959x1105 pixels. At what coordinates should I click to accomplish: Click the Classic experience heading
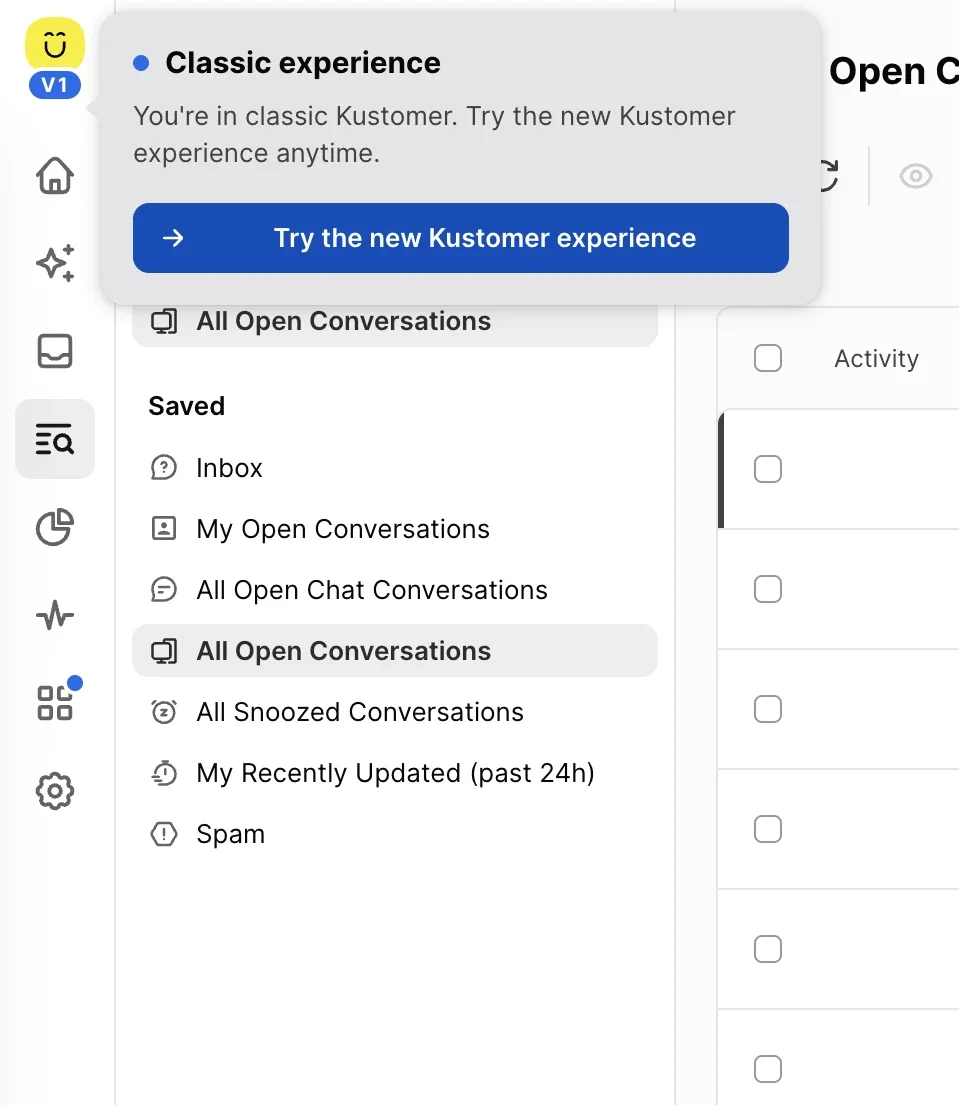point(303,63)
